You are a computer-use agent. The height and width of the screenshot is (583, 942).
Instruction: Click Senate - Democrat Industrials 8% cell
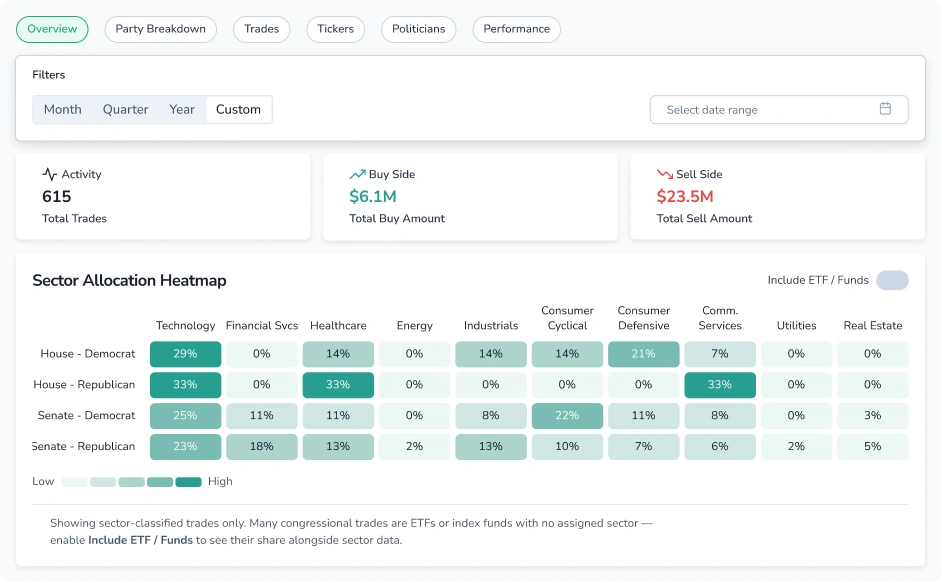490,416
